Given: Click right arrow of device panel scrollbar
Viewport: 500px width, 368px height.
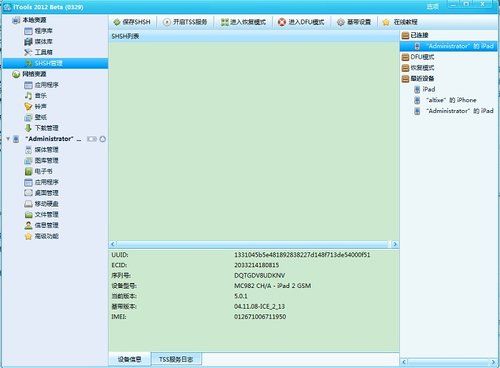Looking at the screenshot, I should [494, 362].
